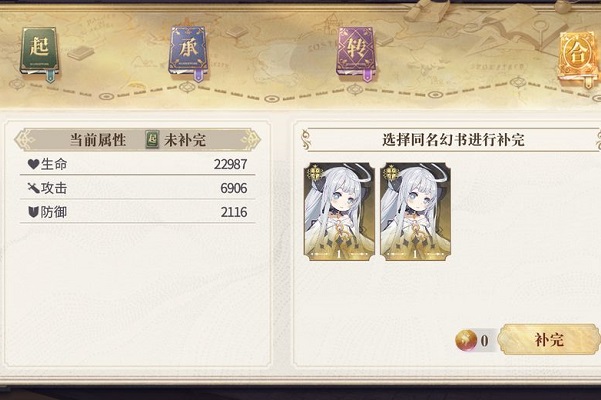Screen dimensions: 601x400
Task: Click the 当前属性 header label
Action: (x=98, y=140)
